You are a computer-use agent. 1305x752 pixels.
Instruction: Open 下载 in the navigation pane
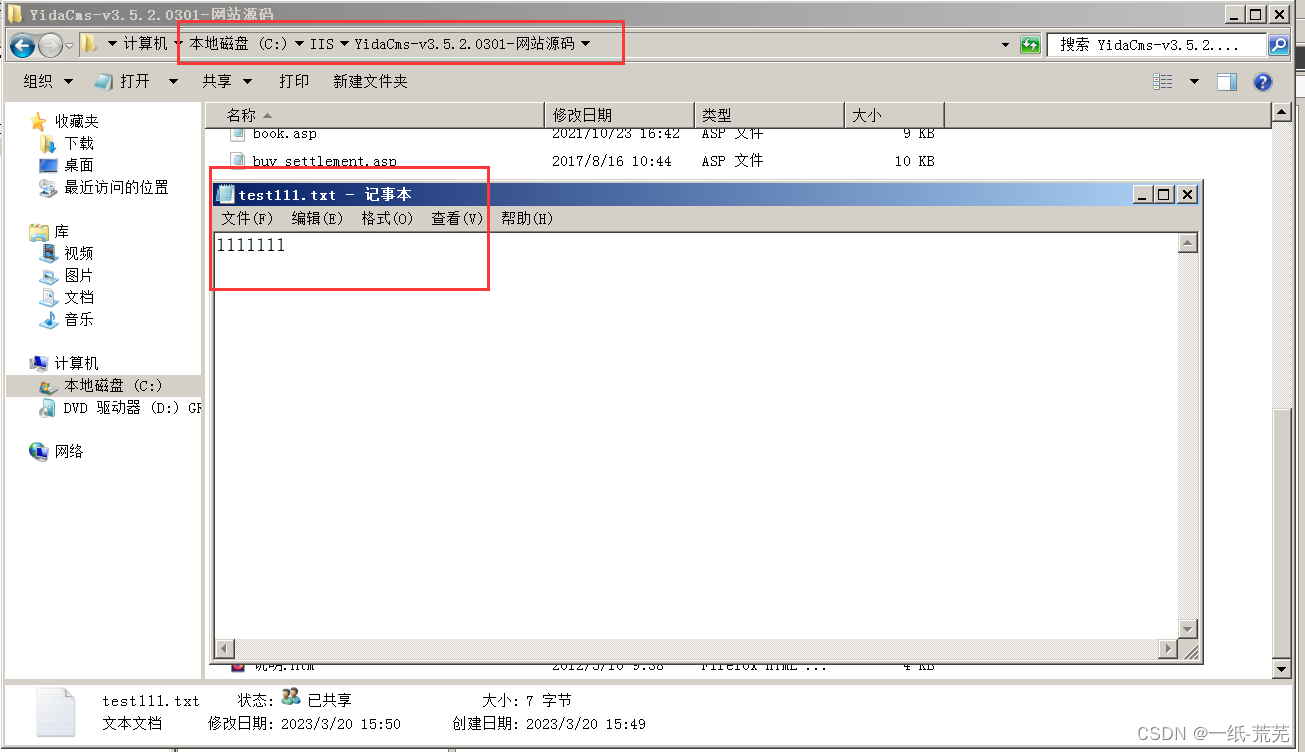[79, 143]
